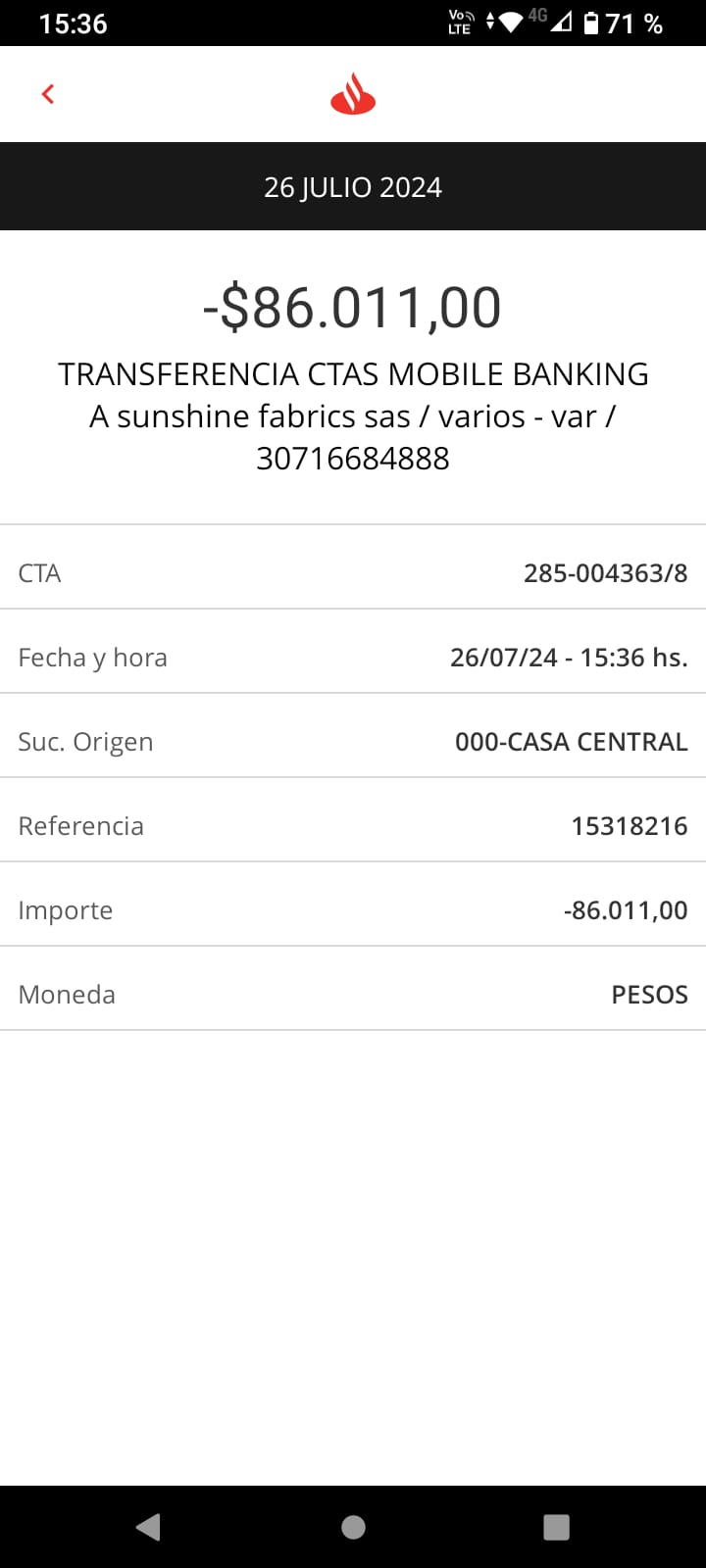
Task: Tap the 26 JULIO 2024 date header
Action: tap(353, 187)
